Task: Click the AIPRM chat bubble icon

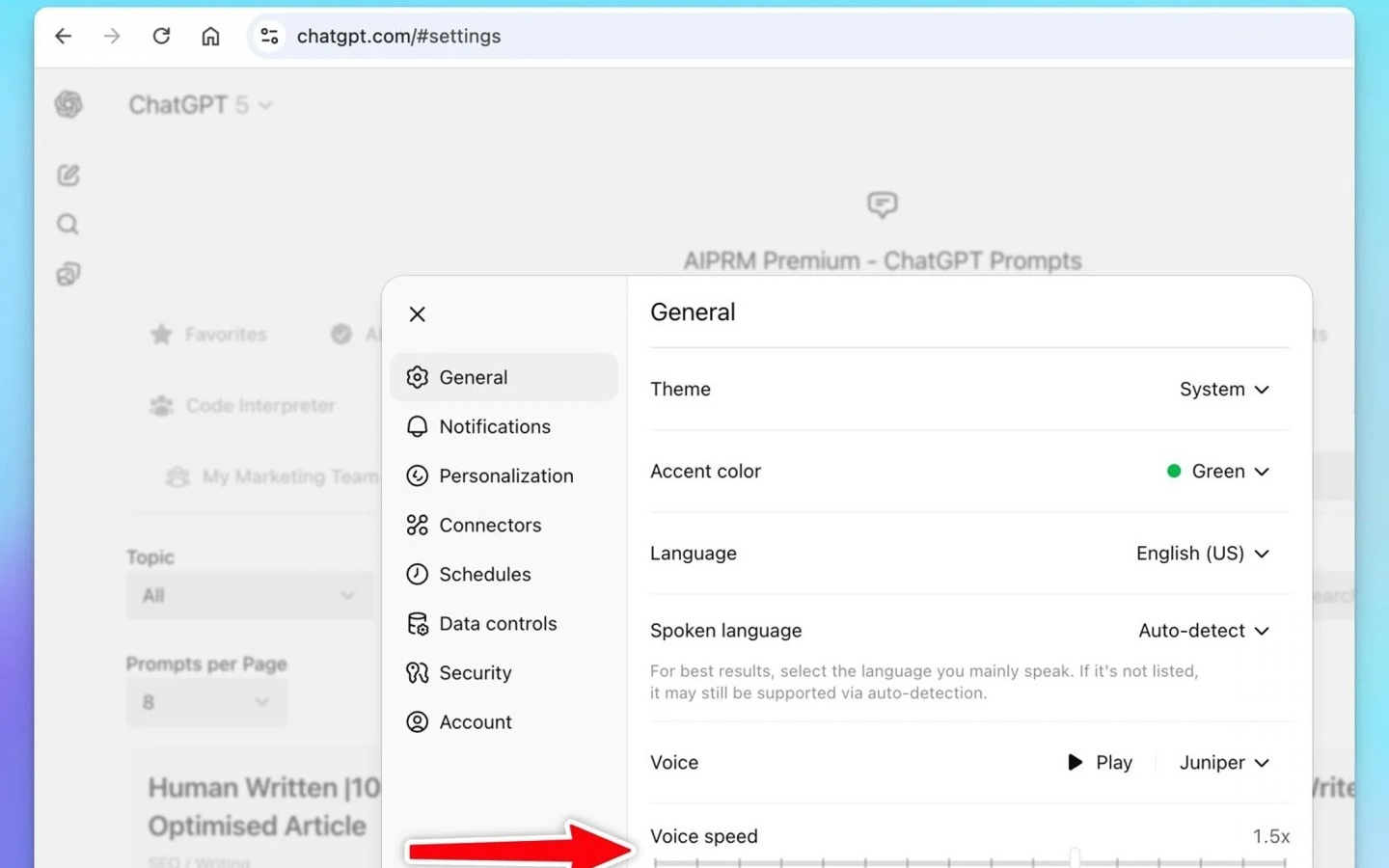Action: 882,204
